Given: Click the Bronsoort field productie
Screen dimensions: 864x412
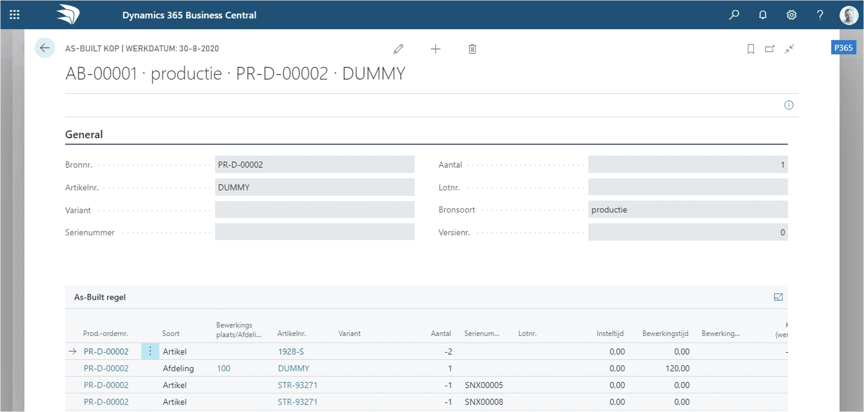Looking at the screenshot, I should [x=688, y=210].
